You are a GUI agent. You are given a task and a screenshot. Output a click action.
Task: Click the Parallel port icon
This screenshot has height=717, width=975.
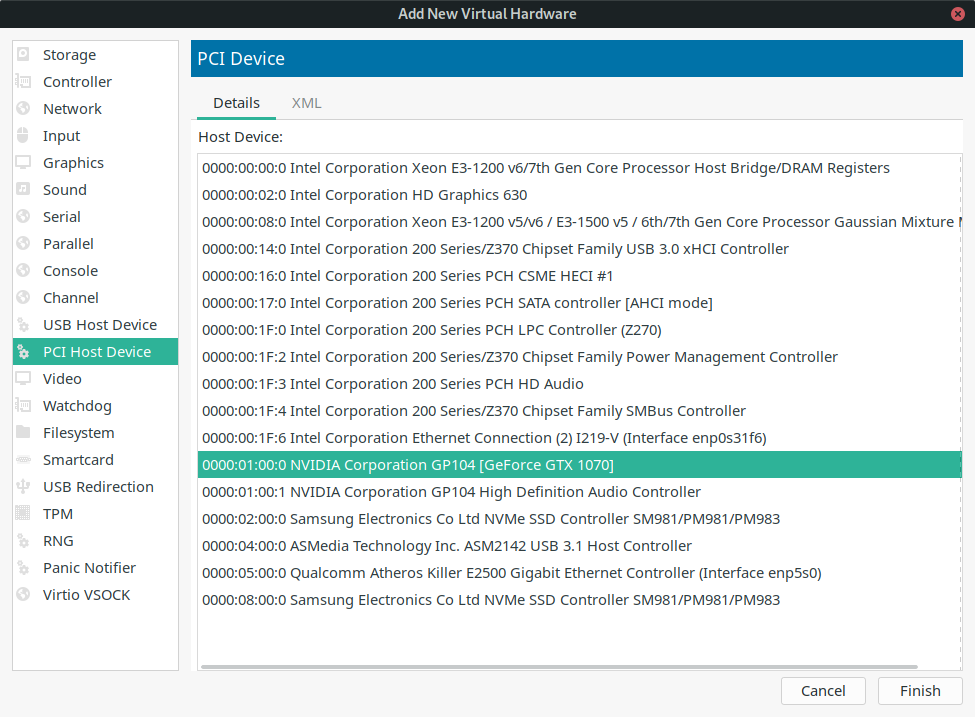(x=23, y=244)
